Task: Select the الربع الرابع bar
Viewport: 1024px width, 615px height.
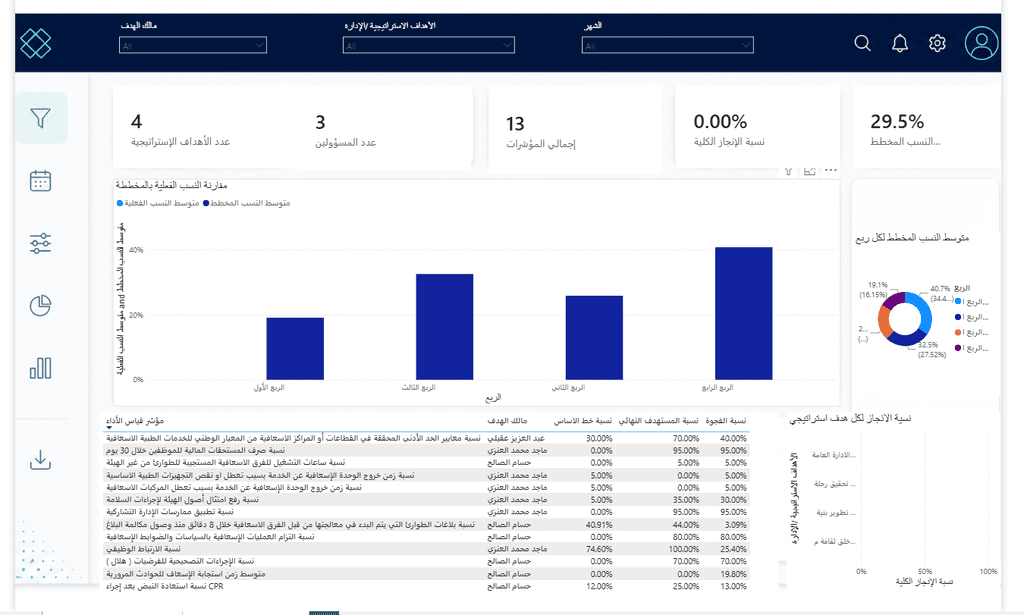Action: coord(743,313)
